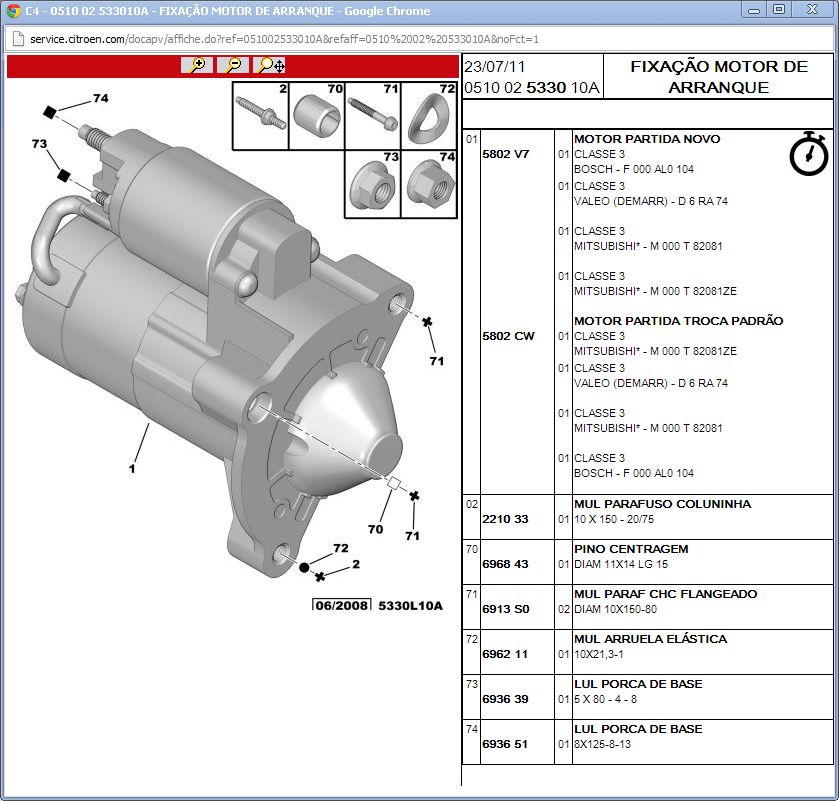Open thumbnail of part 2 stud bolt
This screenshot has height=801, width=839.
261,116
